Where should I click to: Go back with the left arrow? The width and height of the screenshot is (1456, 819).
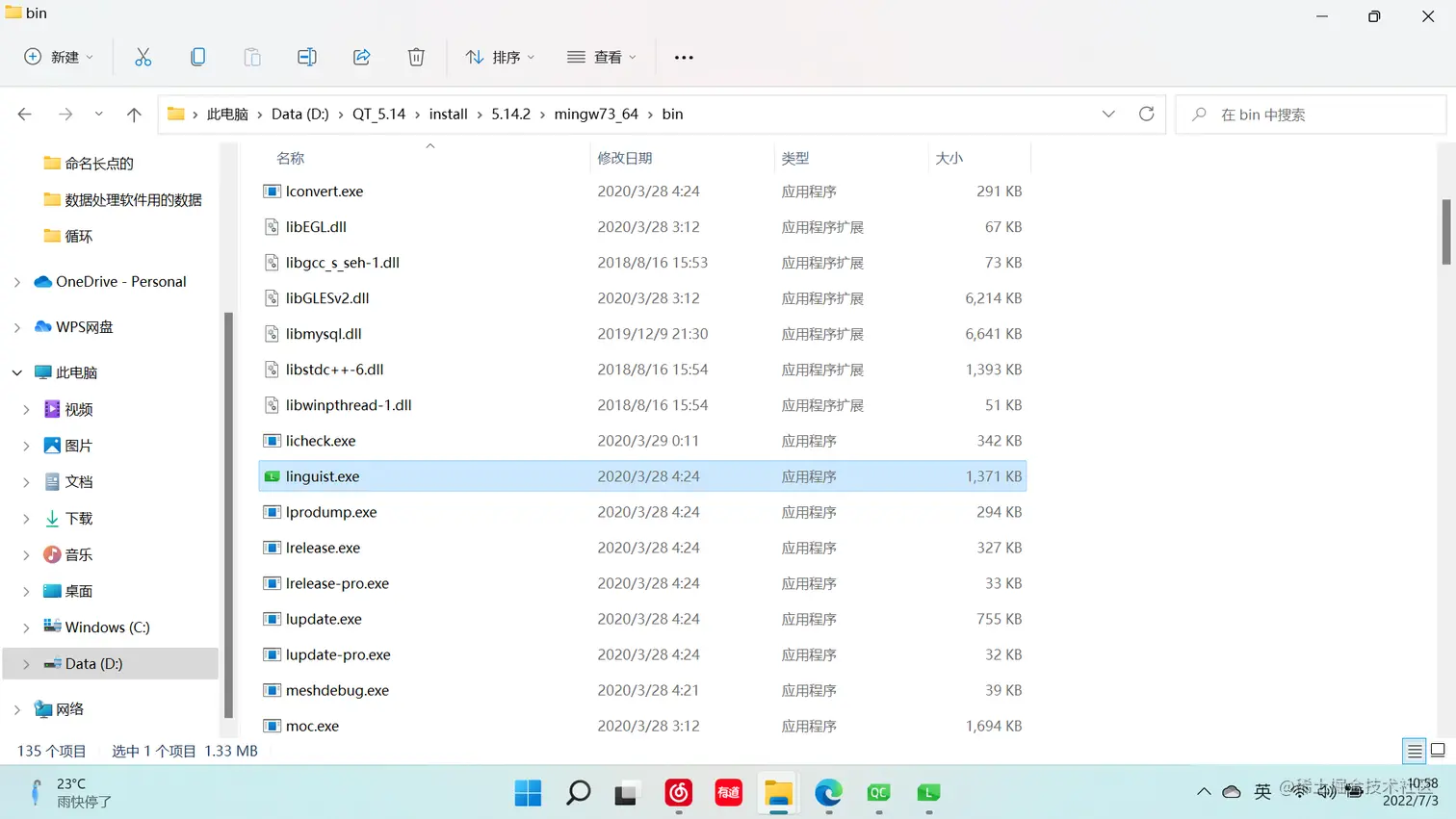coord(25,115)
